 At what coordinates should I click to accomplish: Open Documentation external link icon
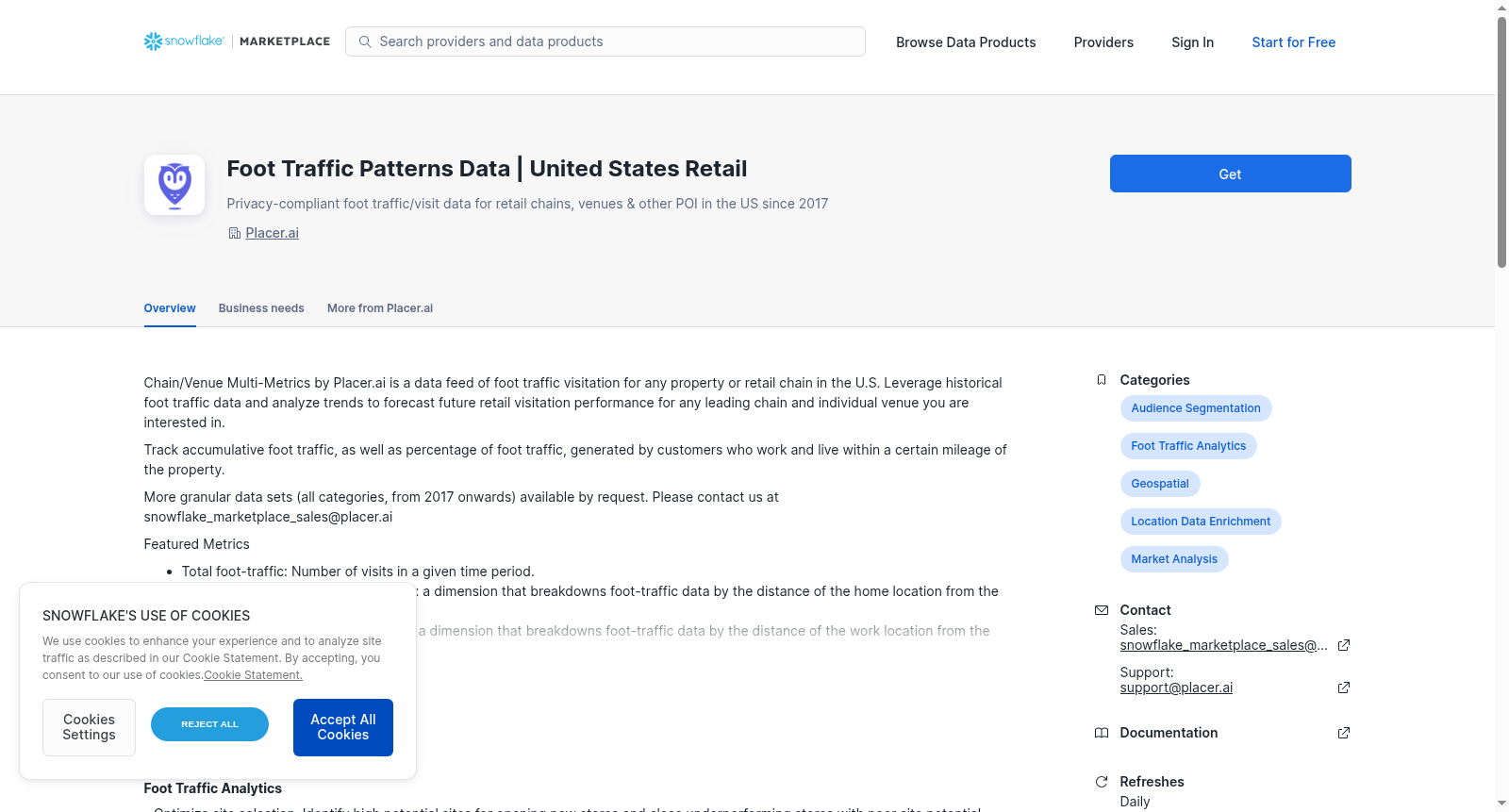(x=1344, y=733)
